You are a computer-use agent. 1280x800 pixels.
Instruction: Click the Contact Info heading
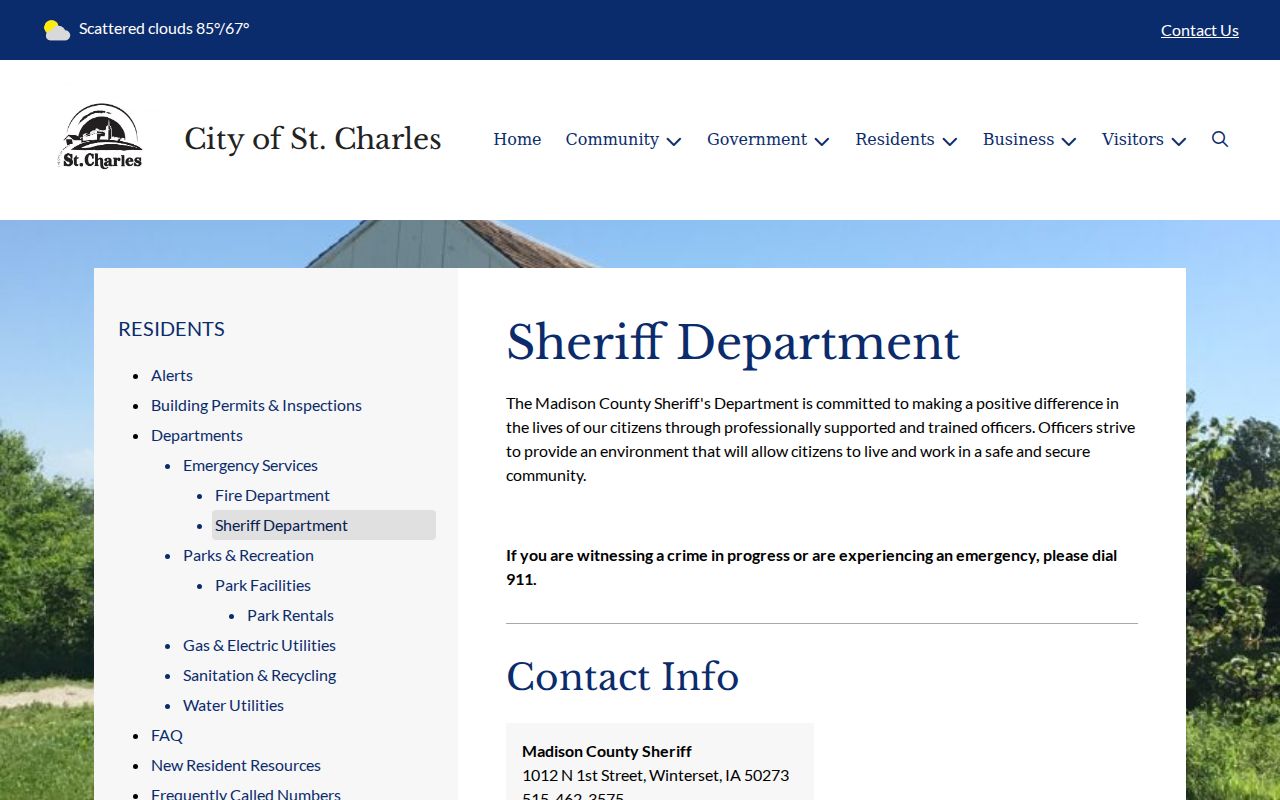point(622,677)
